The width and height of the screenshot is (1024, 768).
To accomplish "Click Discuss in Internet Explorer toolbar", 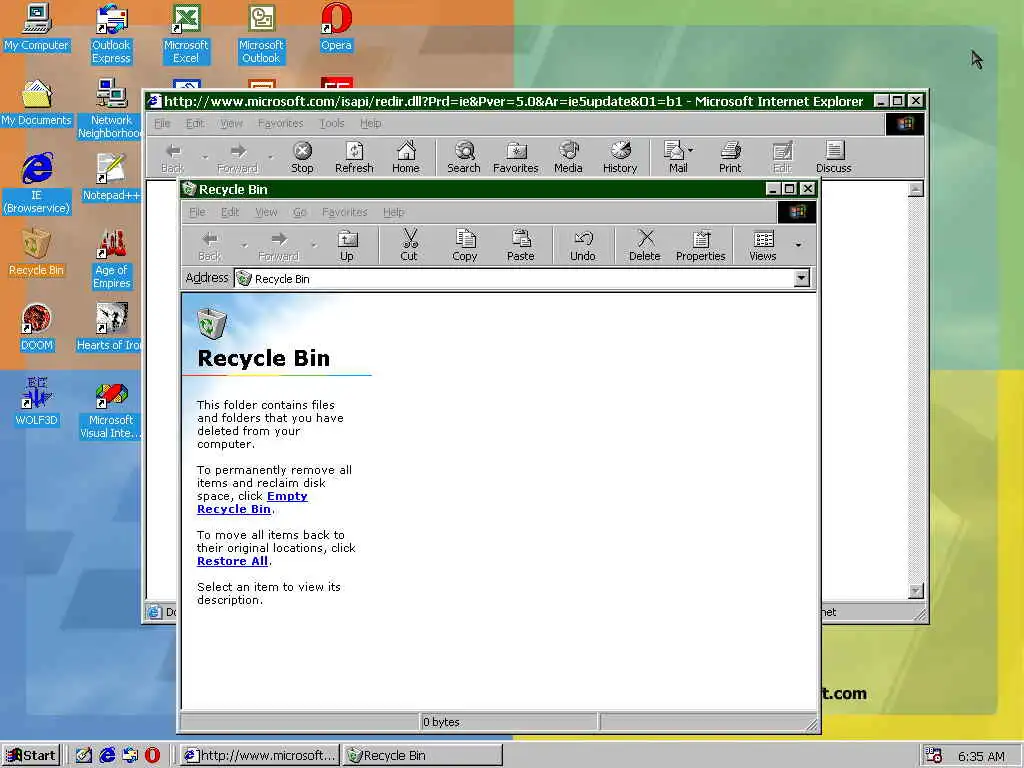I will (834, 157).
